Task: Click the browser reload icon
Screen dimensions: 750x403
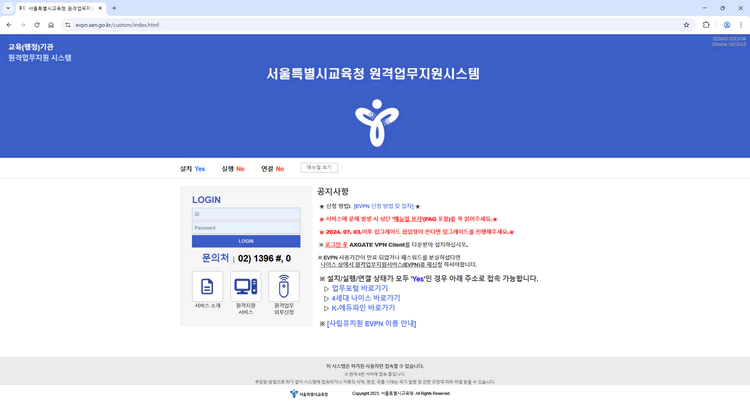Action: coord(37,25)
